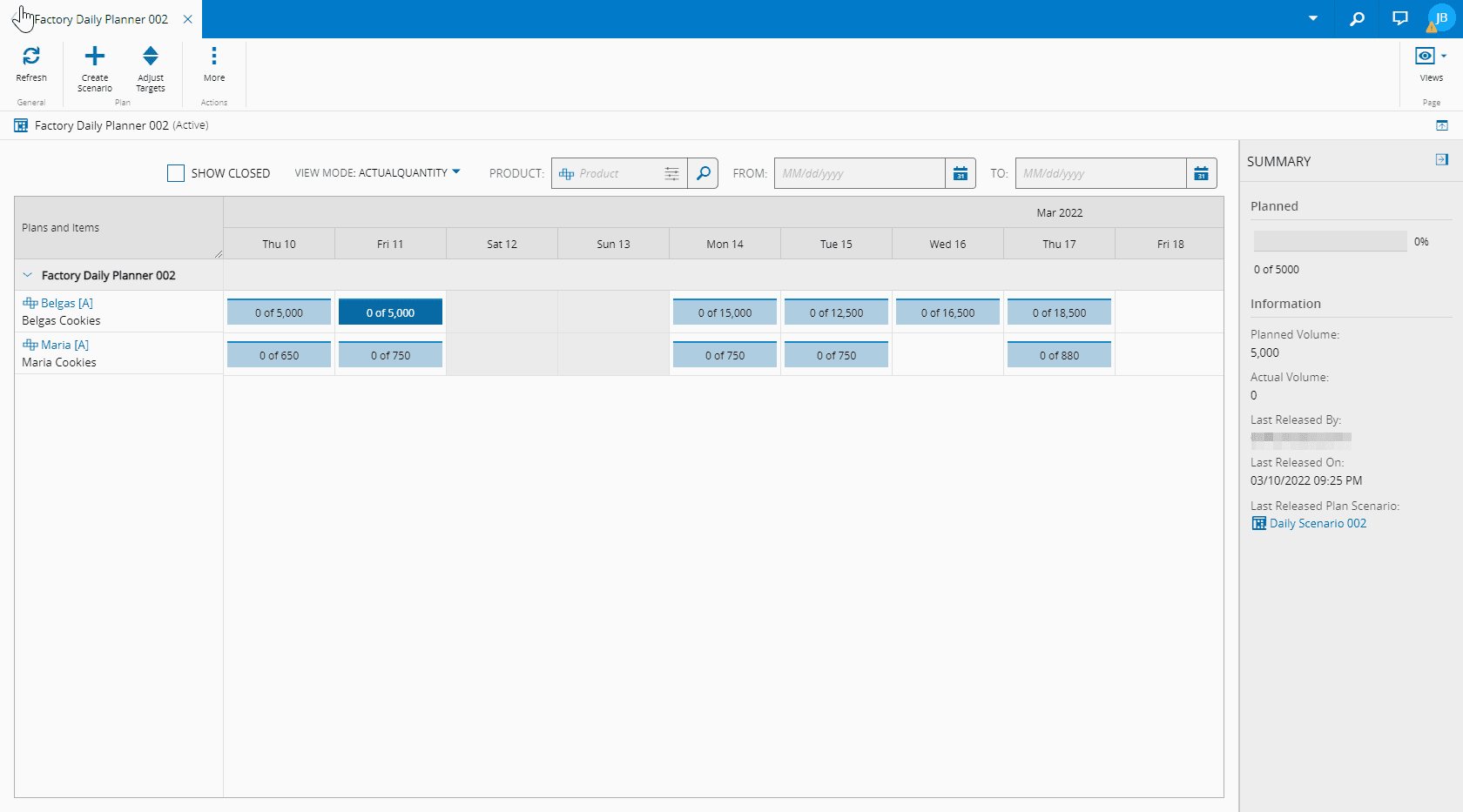Collapse the Summary side panel
This screenshot has width=1463, height=812.
tap(1441, 160)
